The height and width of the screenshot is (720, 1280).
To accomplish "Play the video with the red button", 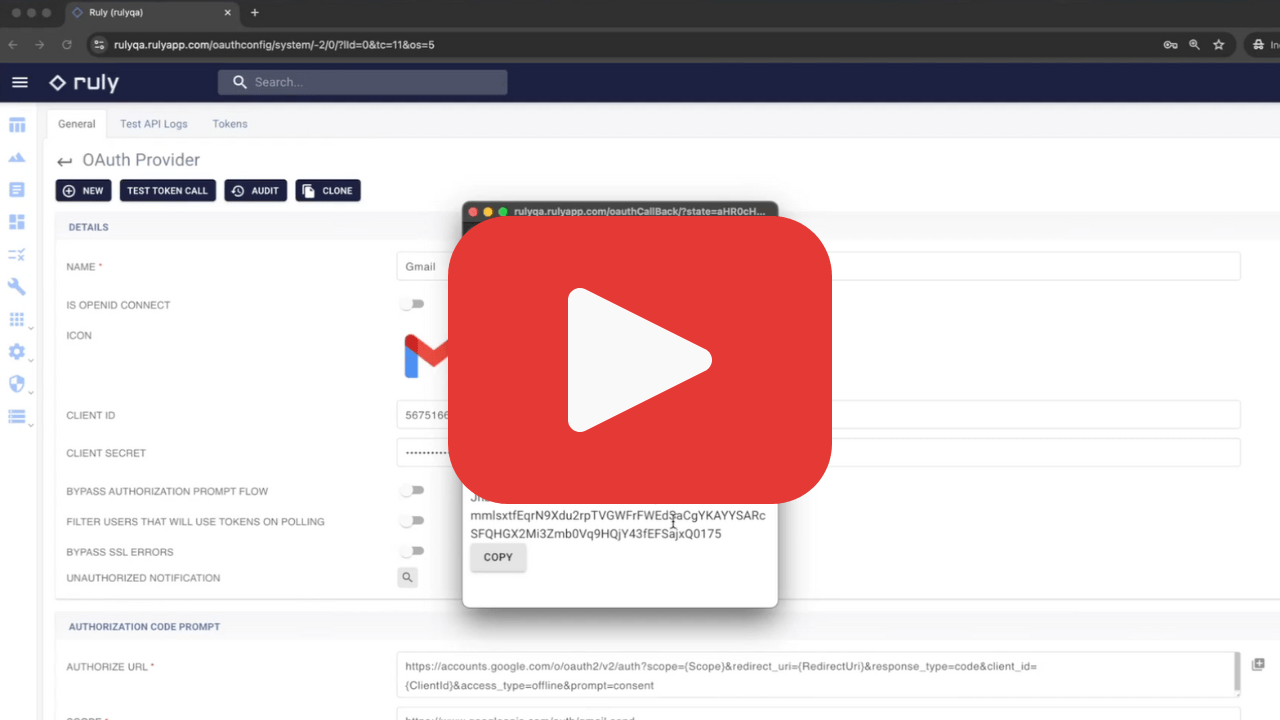I will [x=640, y=360].
